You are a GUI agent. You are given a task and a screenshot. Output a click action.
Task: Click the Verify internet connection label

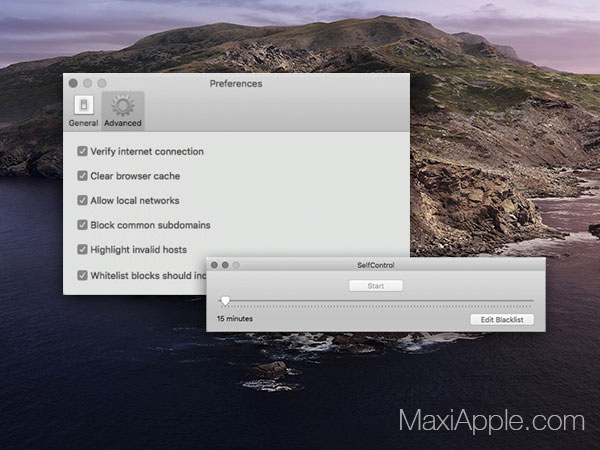tap(147, 152)
